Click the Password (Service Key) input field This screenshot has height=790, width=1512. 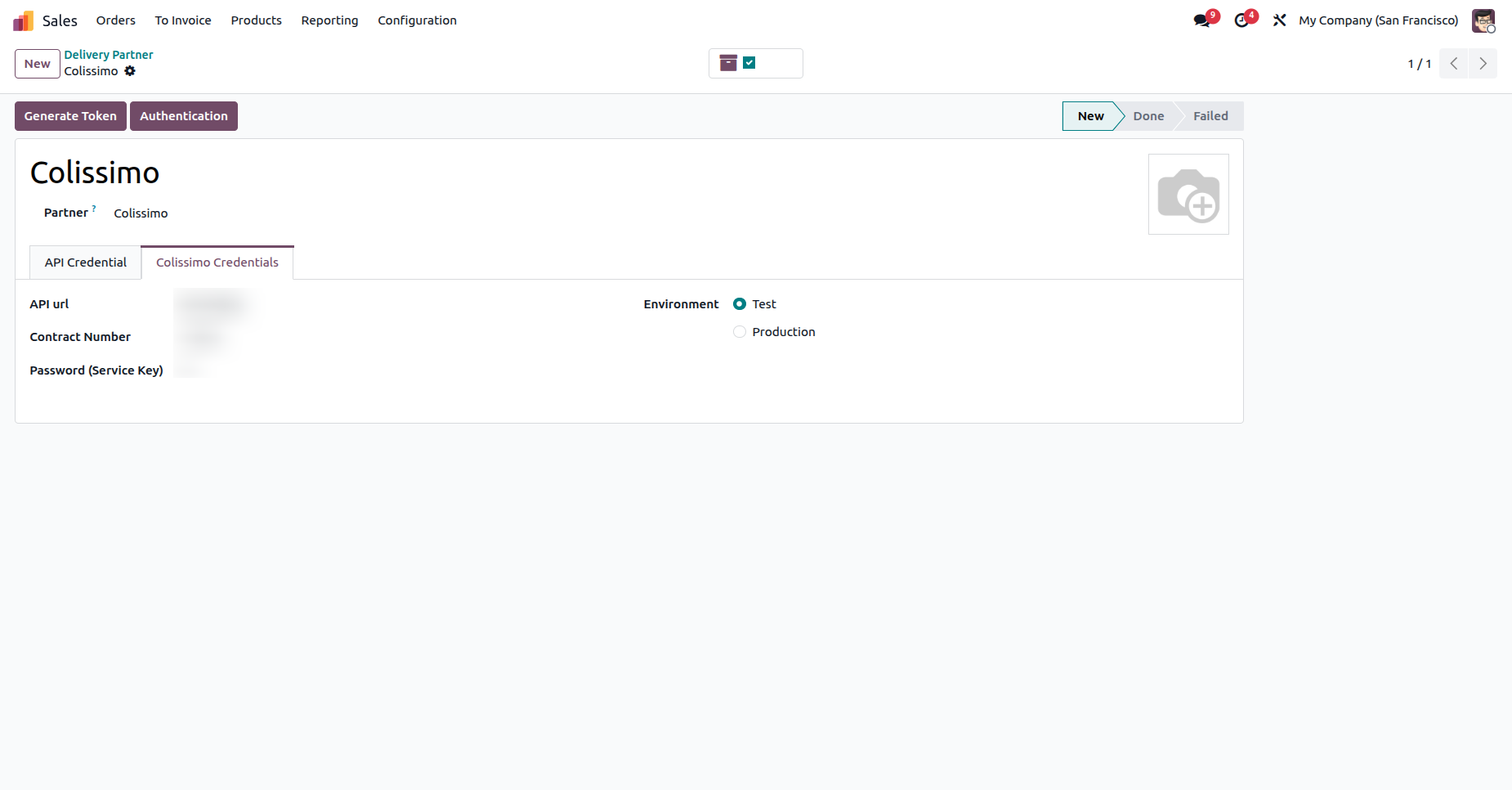tap(193, 370)
